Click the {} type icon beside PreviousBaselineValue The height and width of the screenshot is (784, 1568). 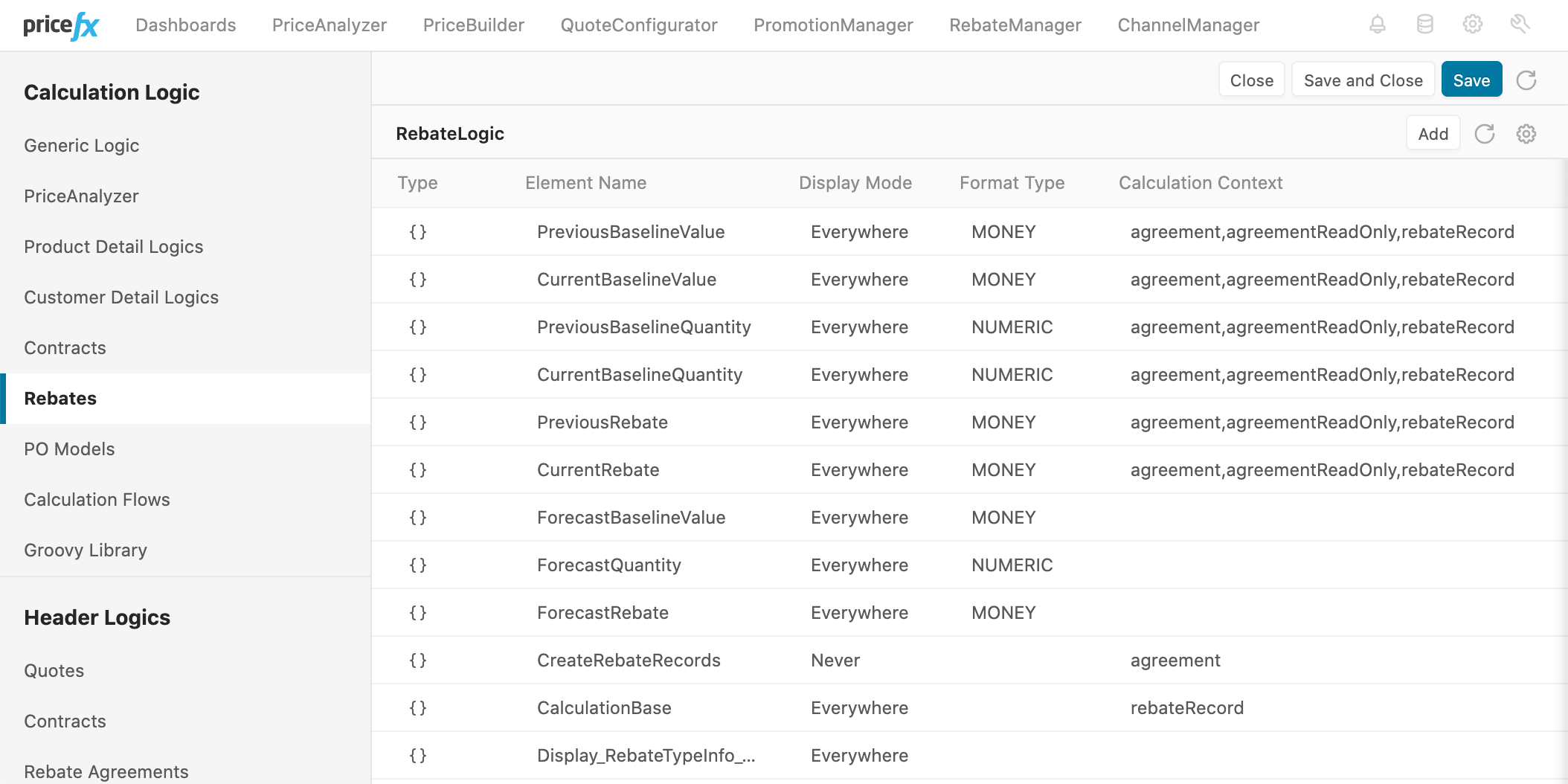(417, 231)
